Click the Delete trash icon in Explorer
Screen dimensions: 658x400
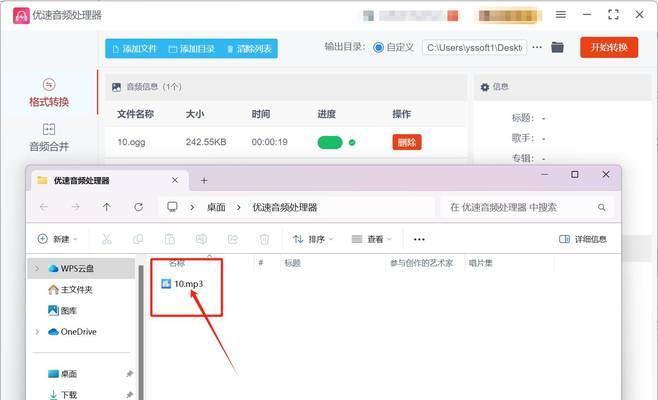click(264, 239)
